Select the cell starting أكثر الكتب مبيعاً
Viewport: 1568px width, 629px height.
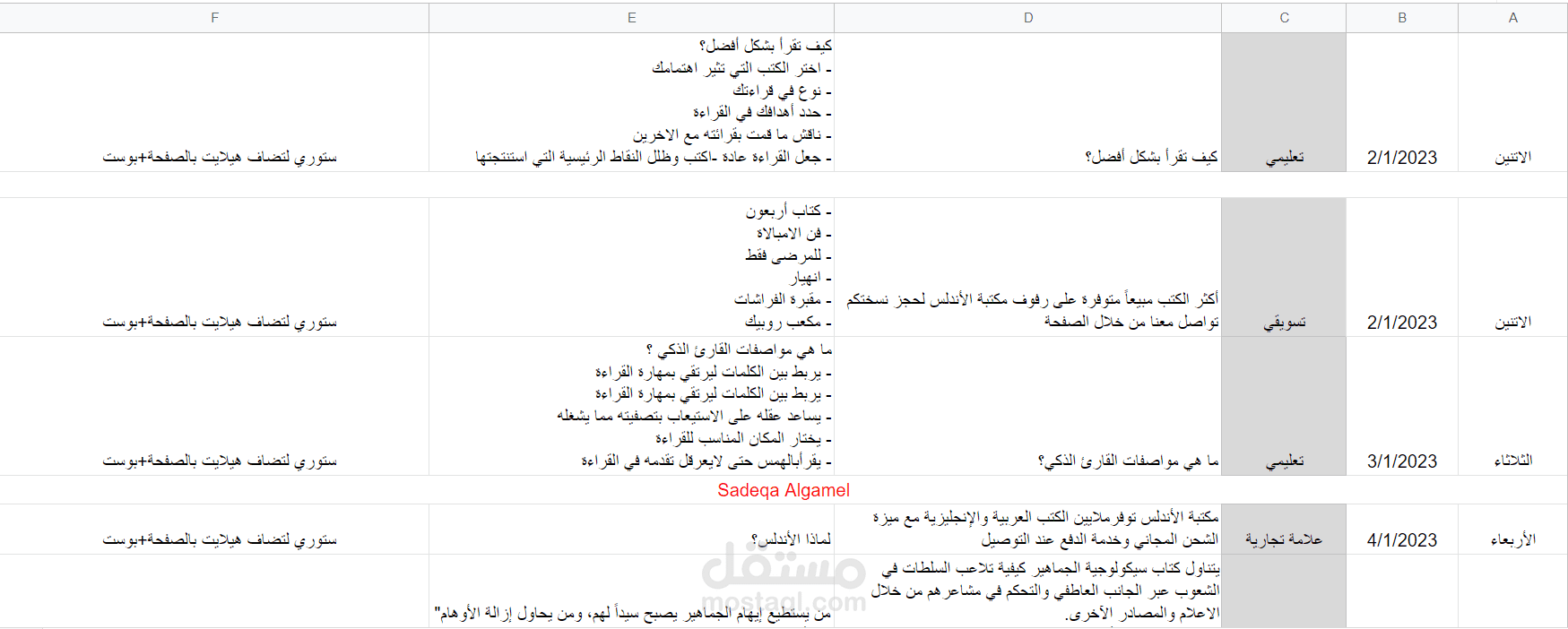point(1027,267)
